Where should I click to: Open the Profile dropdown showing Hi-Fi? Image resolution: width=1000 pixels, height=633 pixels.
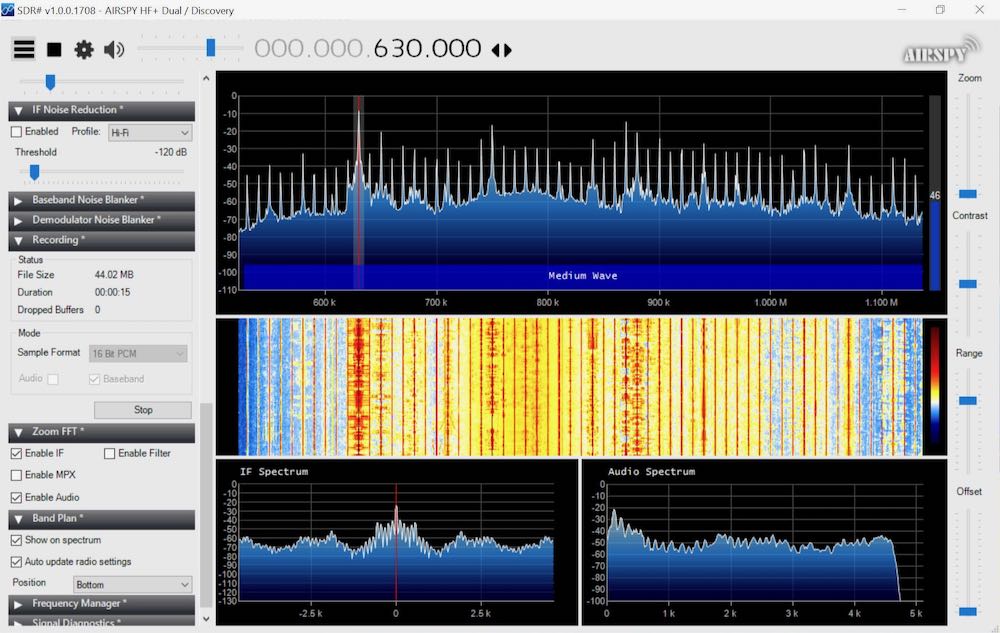click(x=149, y=131)
